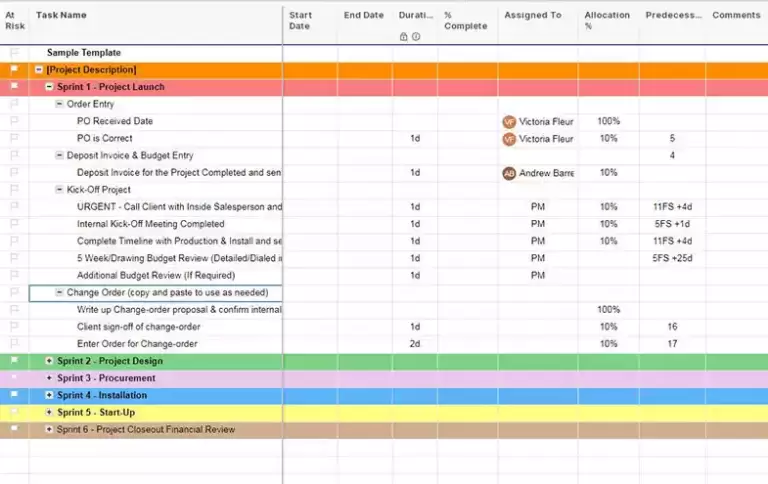
Task: Select the Comments column header
Action: [x=736, y=16]
